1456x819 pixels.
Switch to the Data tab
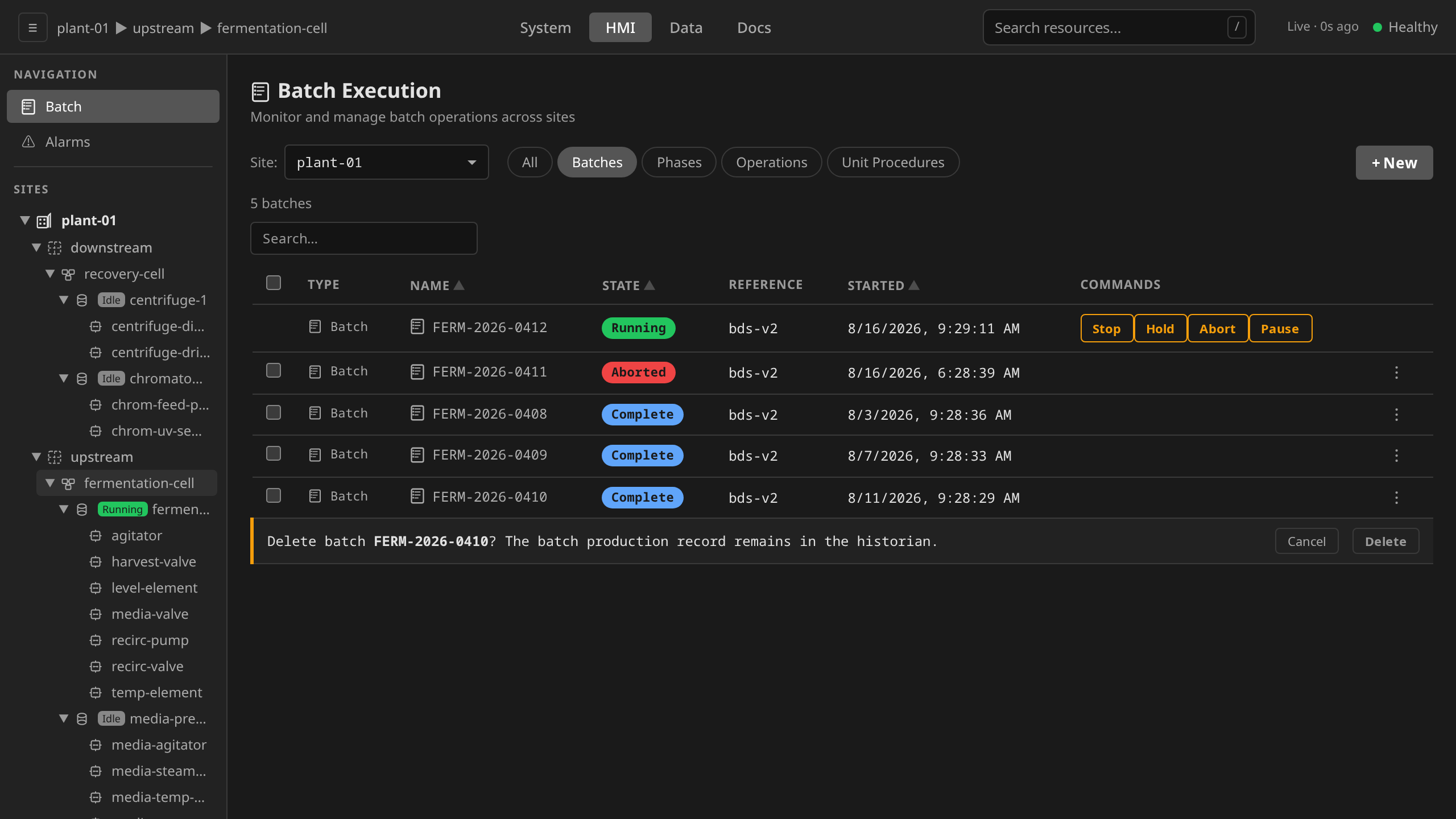tap(686, 27)
